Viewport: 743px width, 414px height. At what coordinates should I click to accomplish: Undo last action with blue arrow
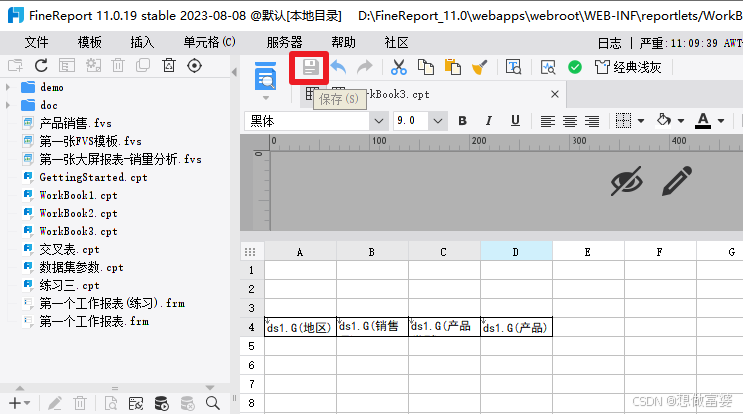[x=338, y=67]
